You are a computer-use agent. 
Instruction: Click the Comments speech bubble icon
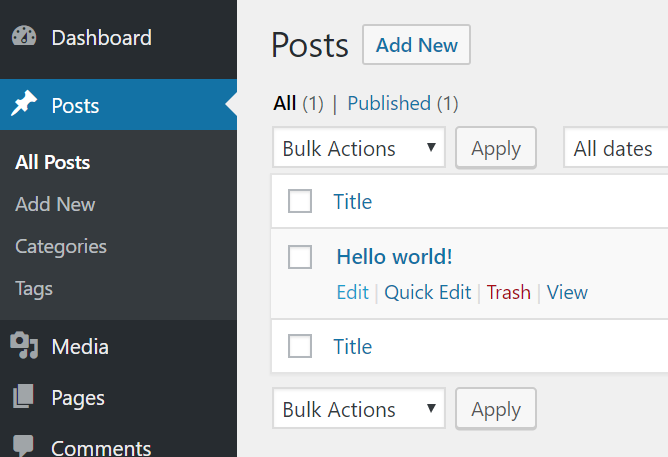tap(24, 446)
